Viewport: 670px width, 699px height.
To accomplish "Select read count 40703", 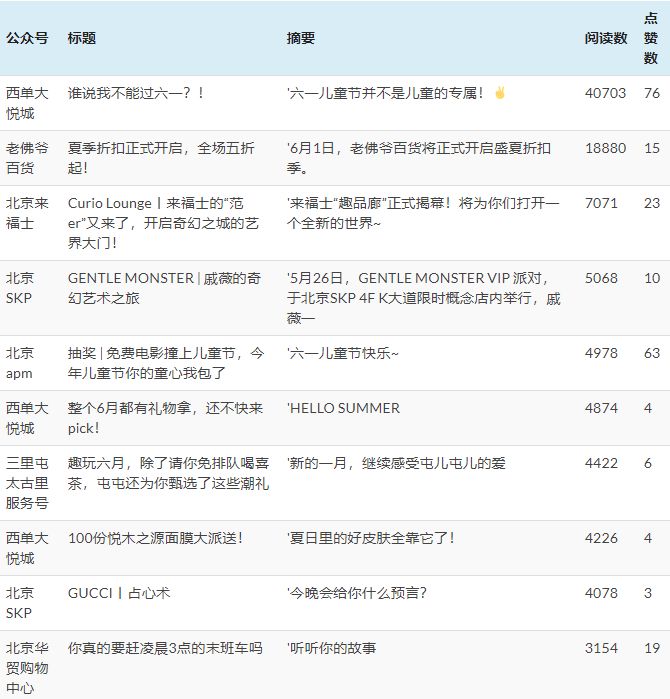I will click(605, 93).
